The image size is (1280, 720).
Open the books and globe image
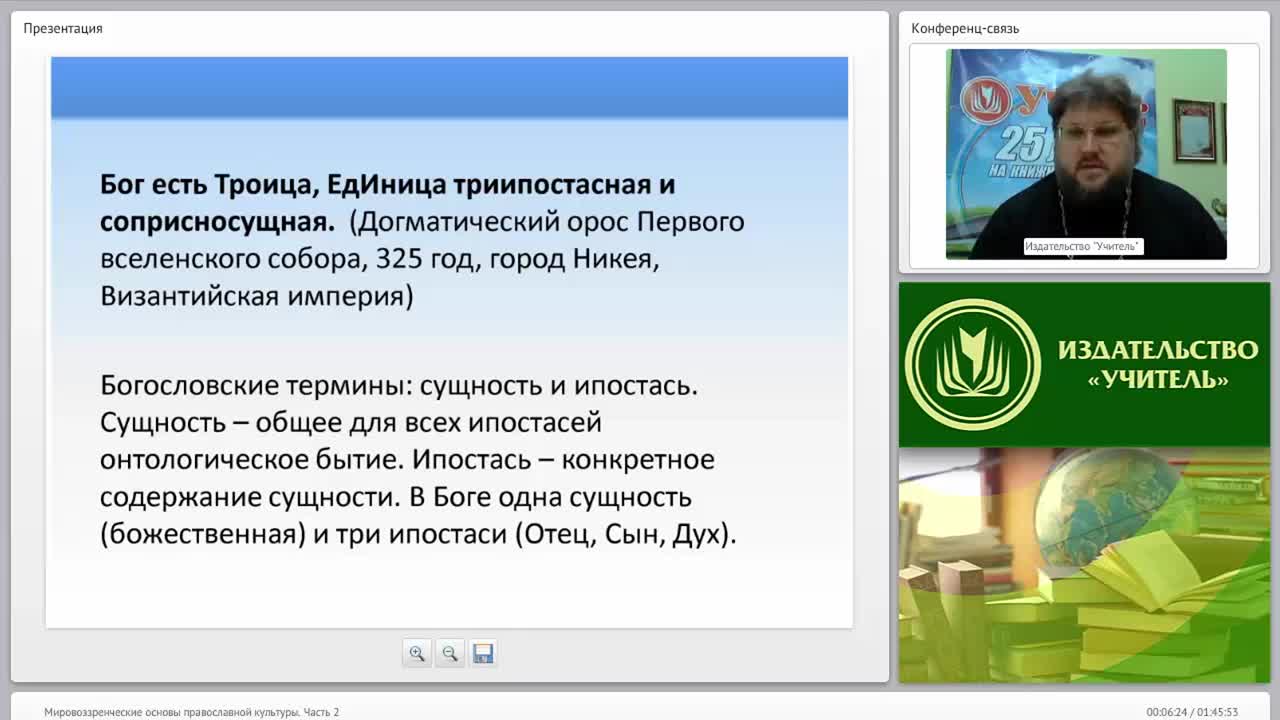[1084, 565]
